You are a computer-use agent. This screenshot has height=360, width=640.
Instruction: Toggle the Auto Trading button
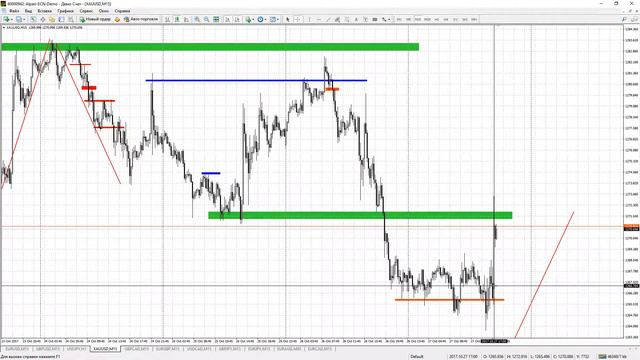coord(141,19)
